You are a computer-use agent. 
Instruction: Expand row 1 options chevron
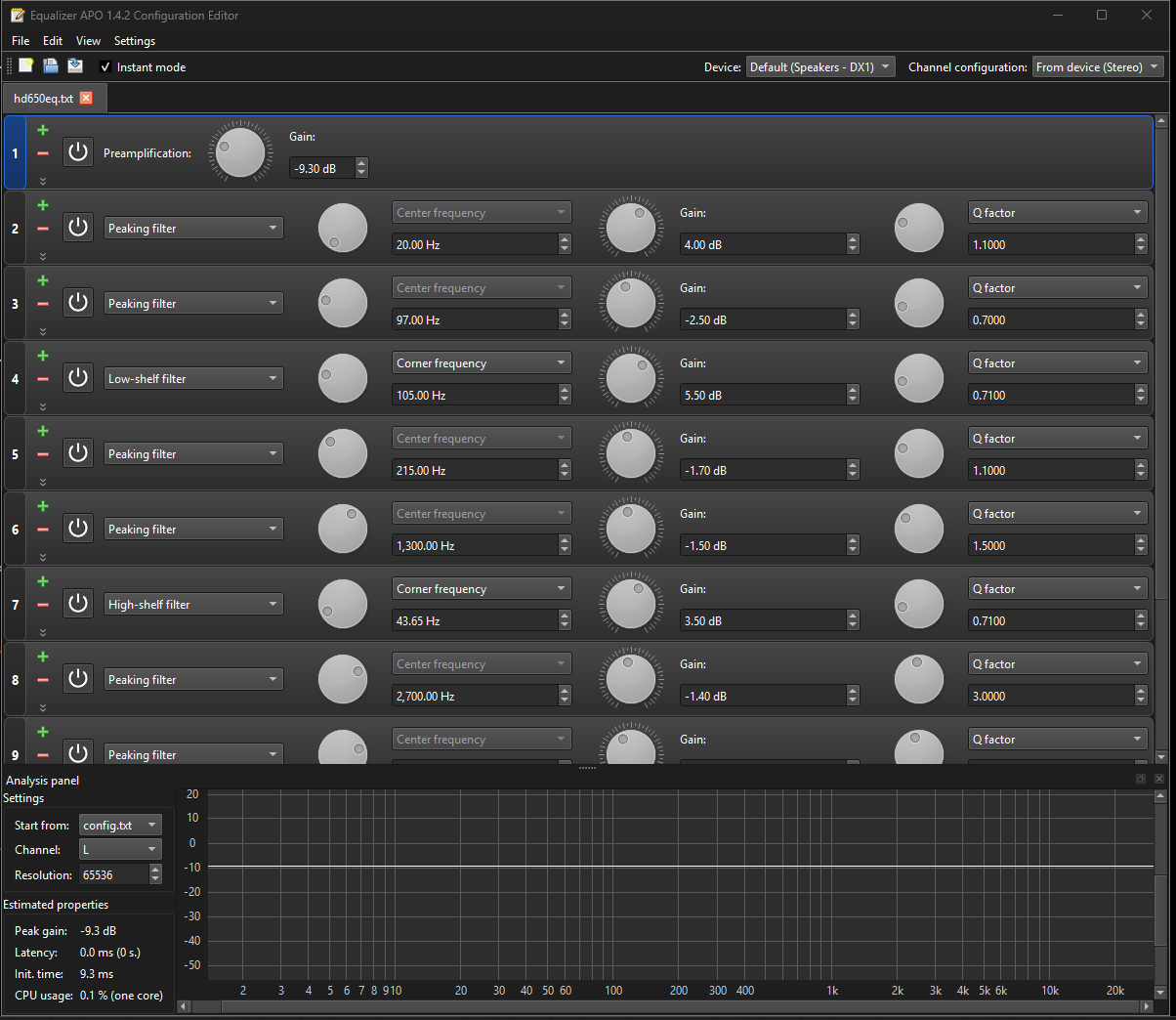tap(43, 181)
